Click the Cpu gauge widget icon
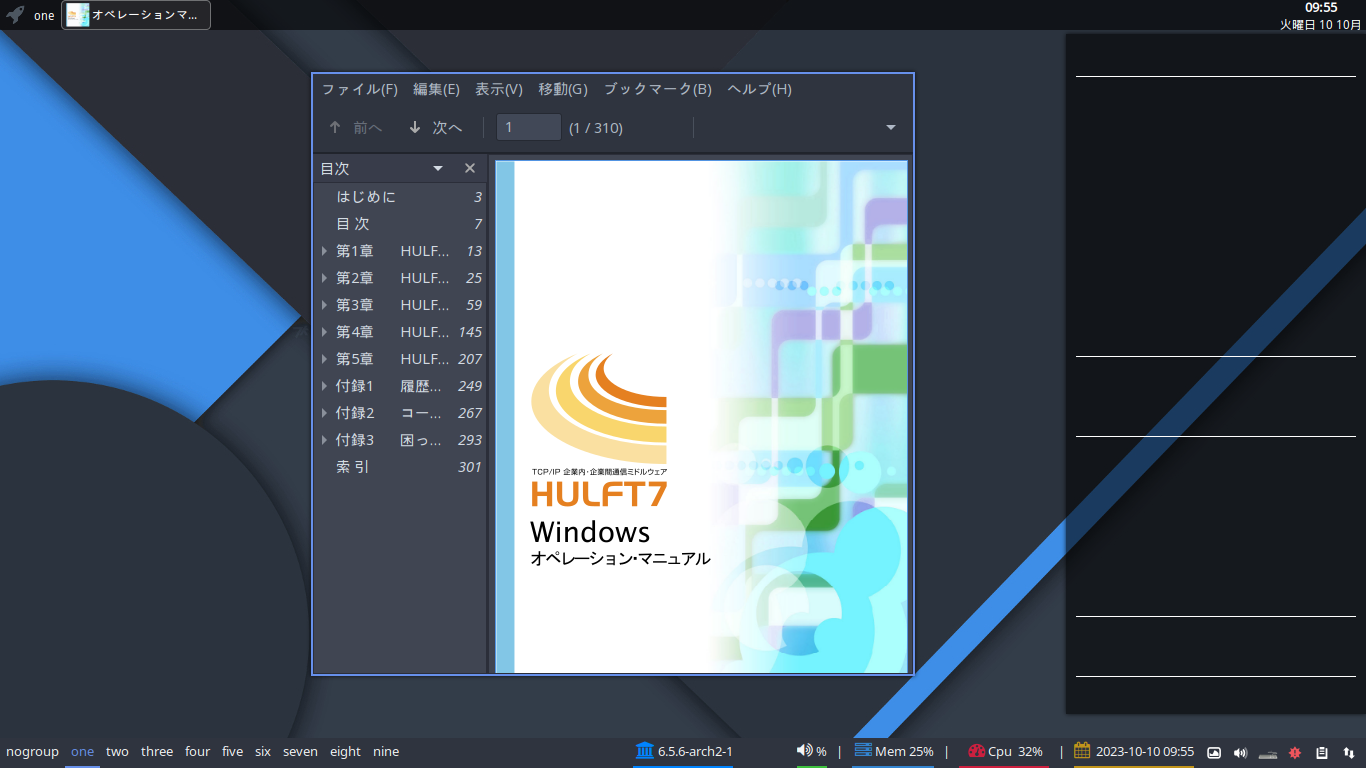This screenshot has width=1366, height=768. (977, 751)
